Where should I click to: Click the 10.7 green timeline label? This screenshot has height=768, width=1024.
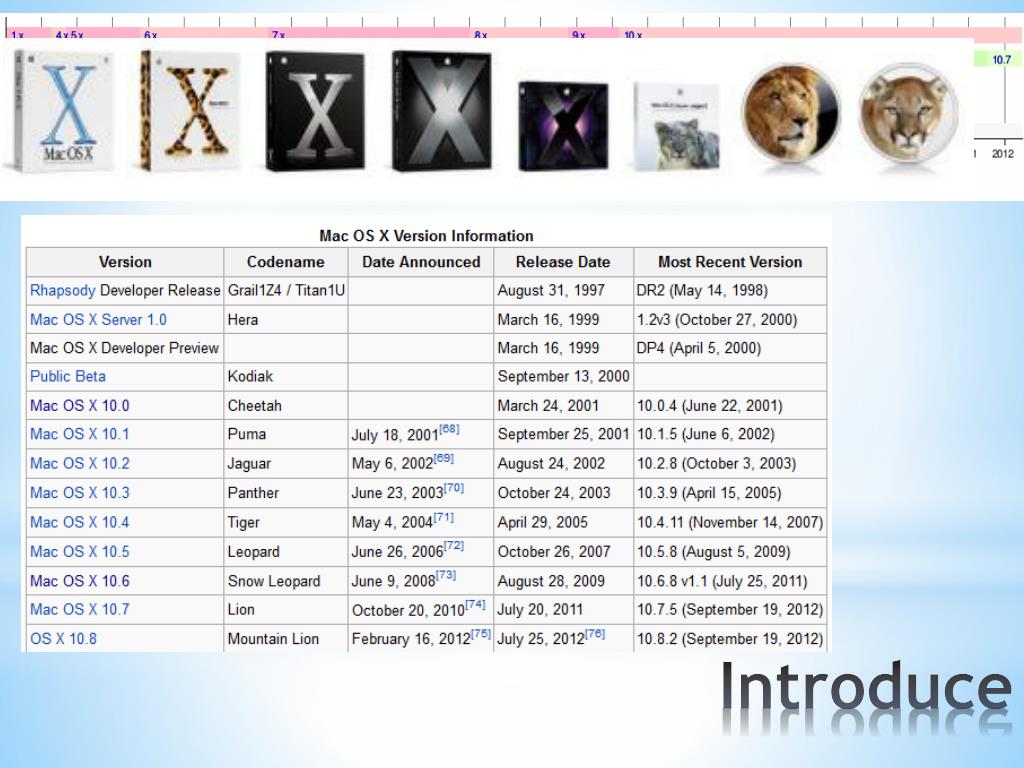coord(1001,59)
